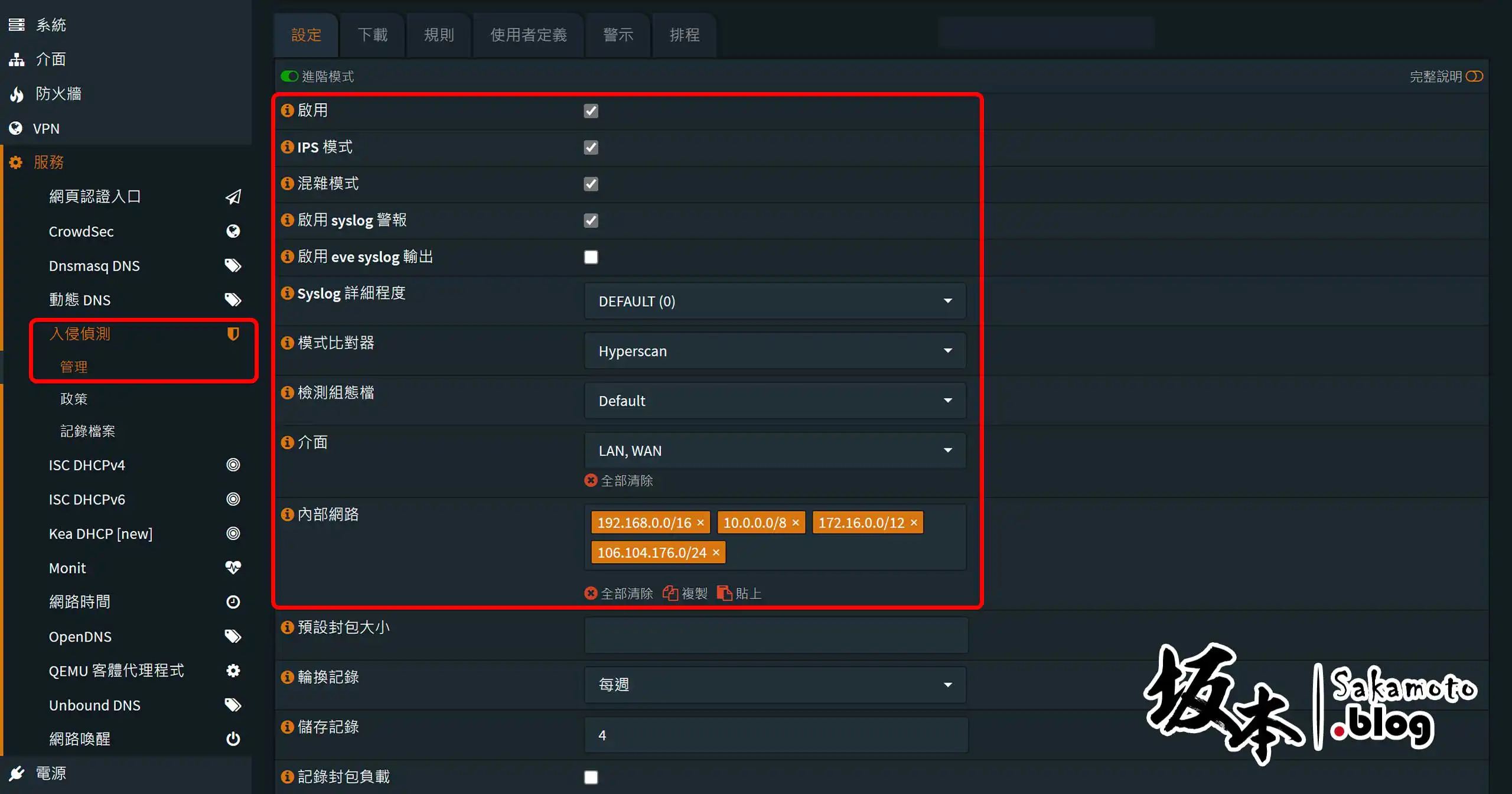Select the VPN globe icon
This screenshot has height=794, width=1512.
coord(15,128)
